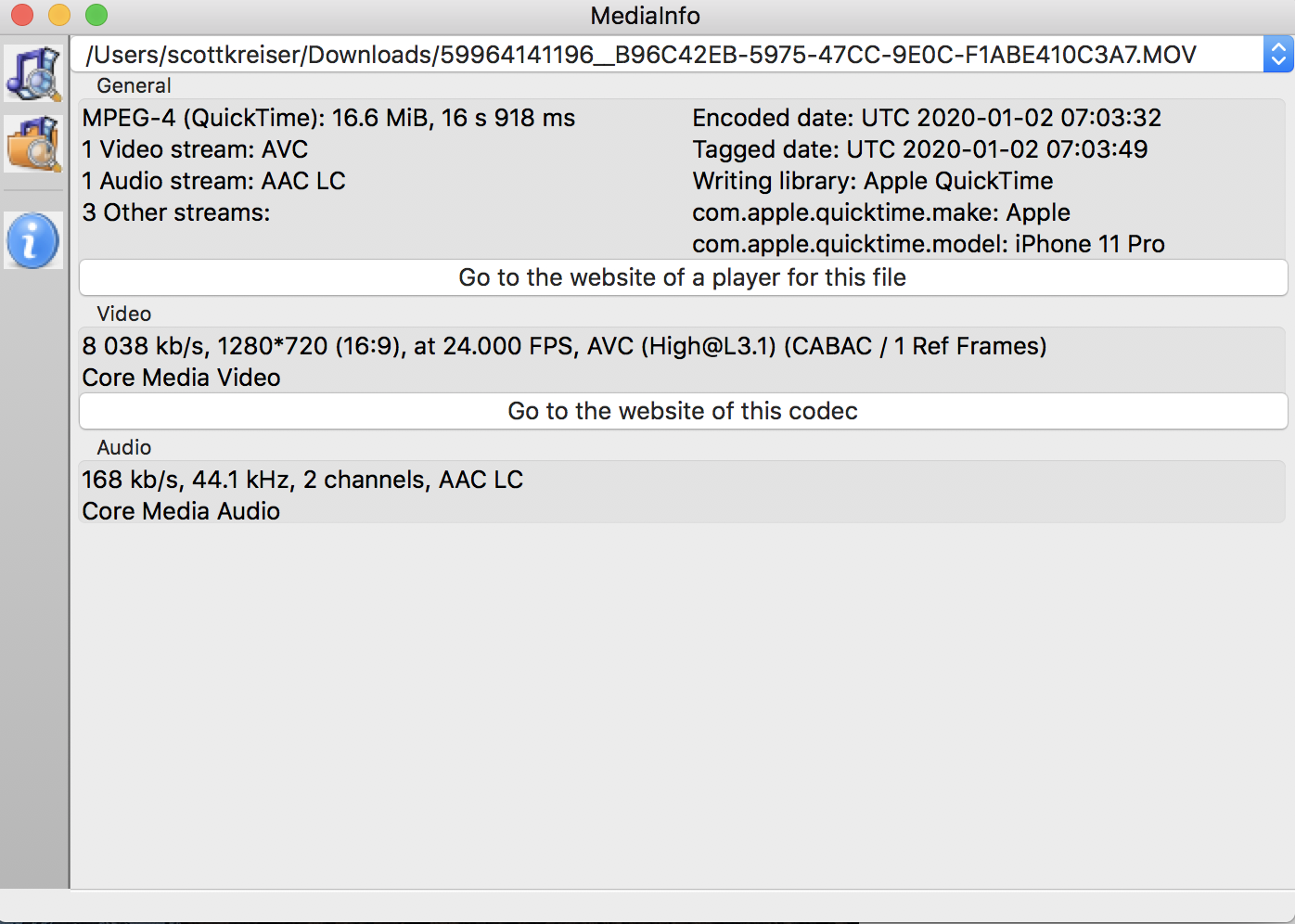The width and height of the screenshot is (1295, 924).
Task: Go to the website of a player
Action: click(683, 277)
